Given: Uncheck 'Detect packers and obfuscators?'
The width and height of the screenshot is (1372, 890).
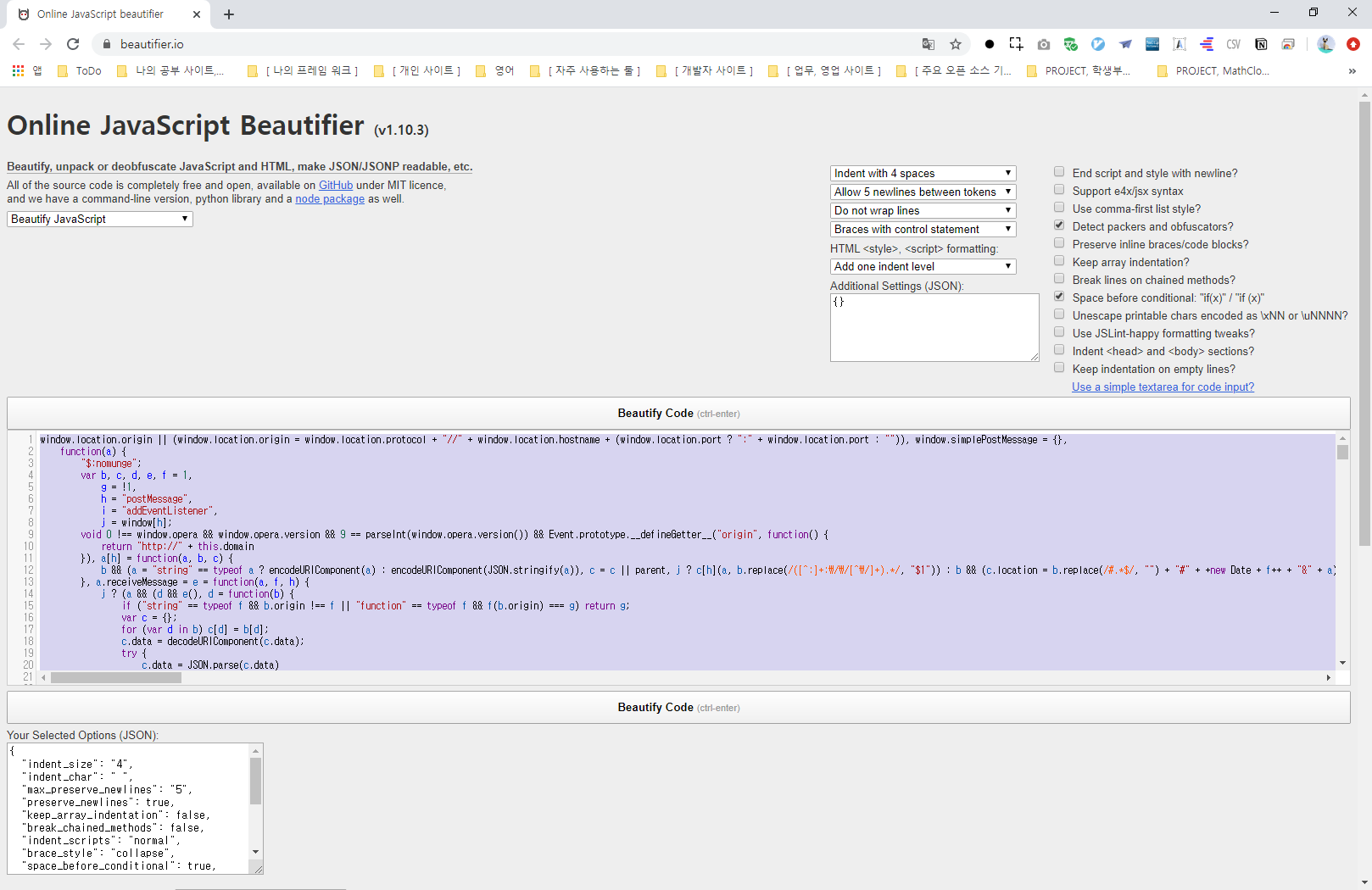Looking at the screenshot, I should pyautogui.click(x=1059, y=225).
